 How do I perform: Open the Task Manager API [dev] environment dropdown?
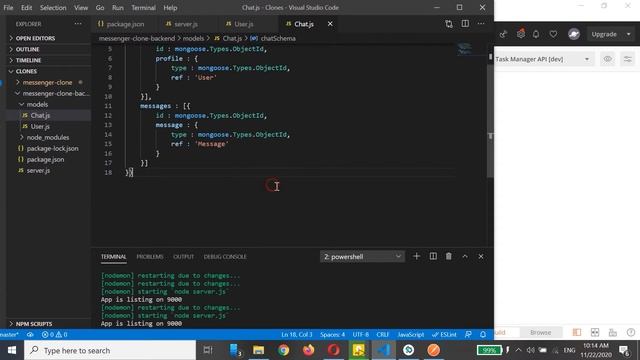tap(543, 59)
